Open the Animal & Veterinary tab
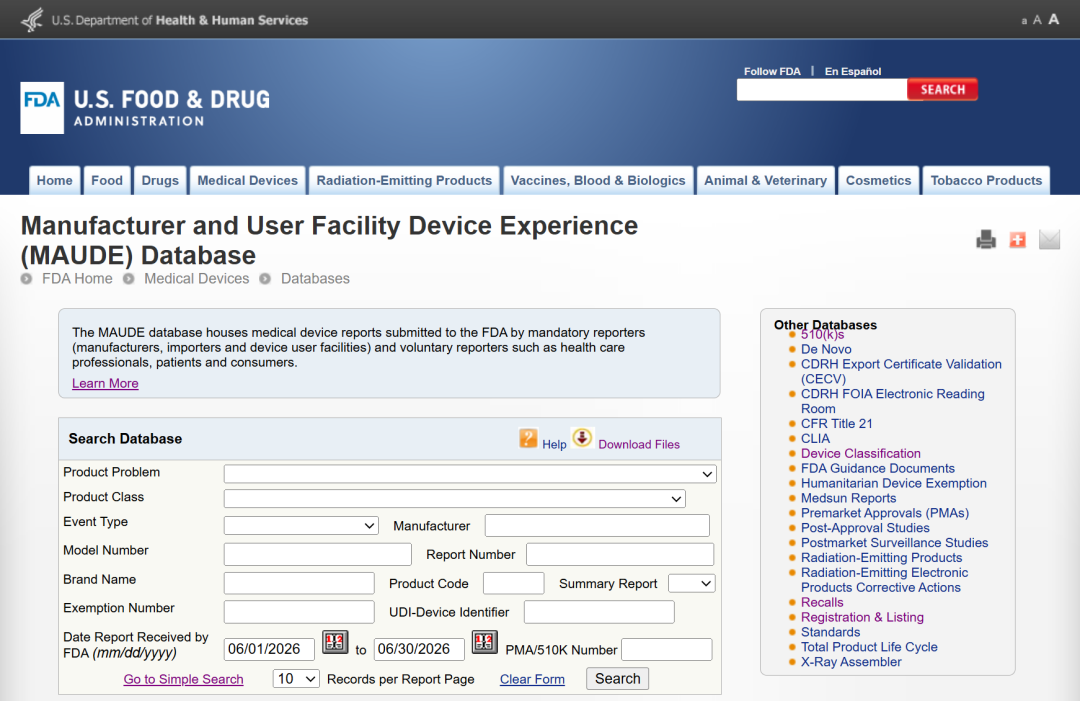Image resolution: width=1080 pixels, height=701 pixels. 765,180
